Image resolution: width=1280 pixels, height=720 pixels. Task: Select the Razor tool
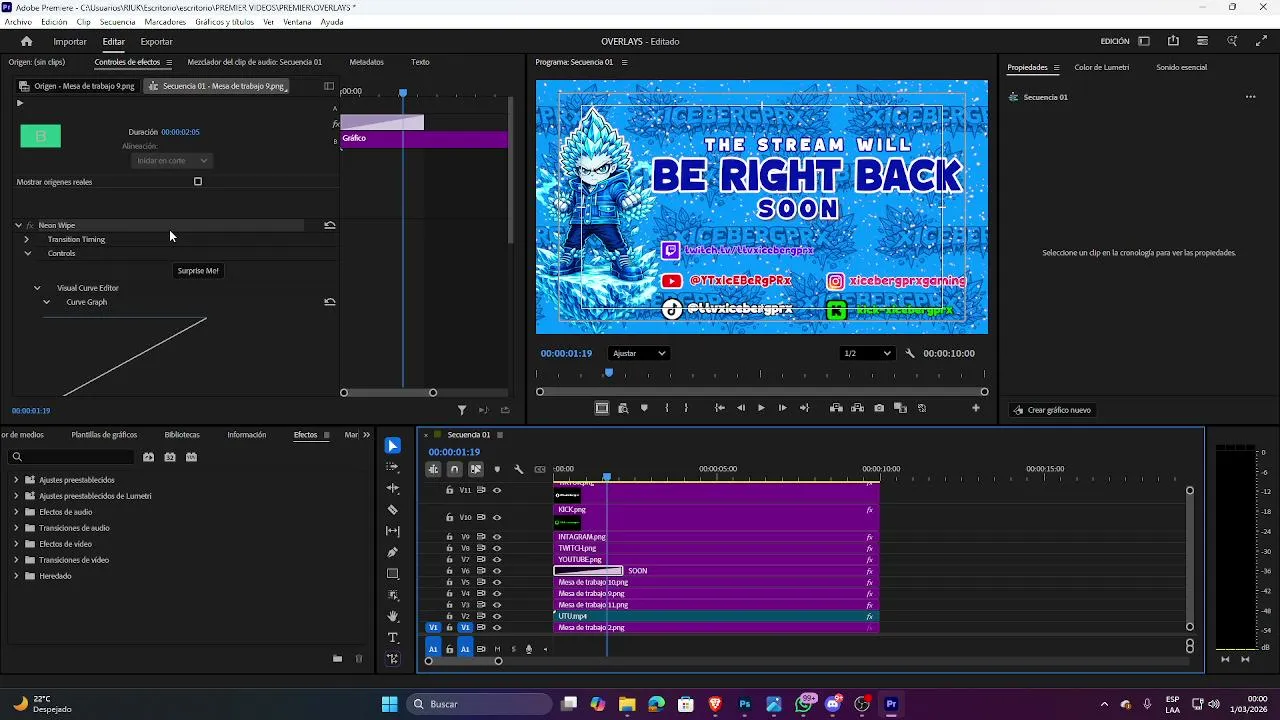click(393, 510)
